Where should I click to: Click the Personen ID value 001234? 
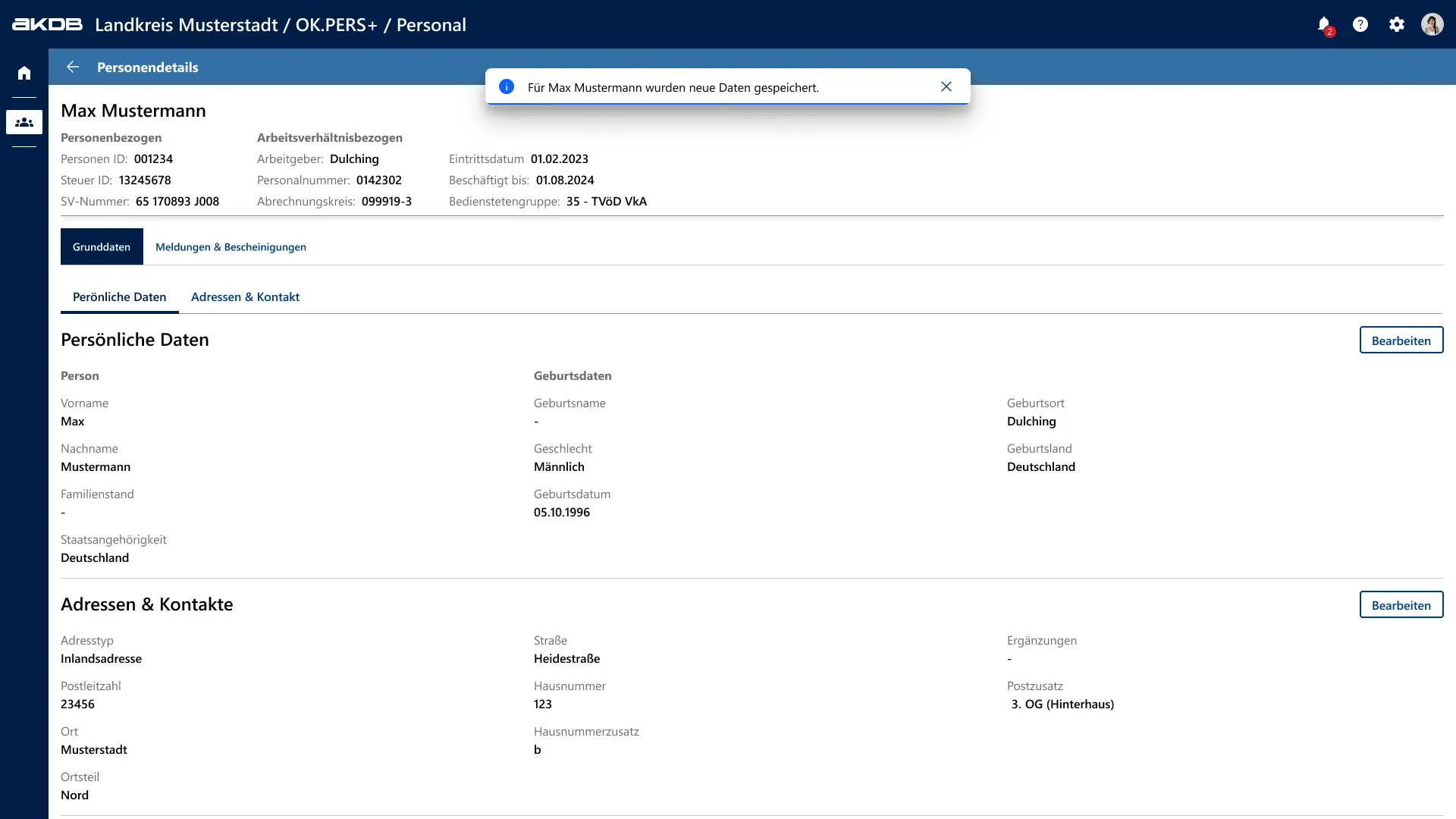(x=153, y=159)
